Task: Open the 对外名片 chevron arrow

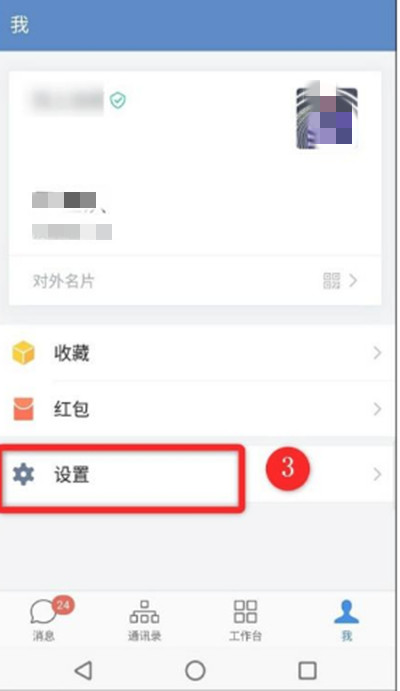Action: click(x=353, y=280)
